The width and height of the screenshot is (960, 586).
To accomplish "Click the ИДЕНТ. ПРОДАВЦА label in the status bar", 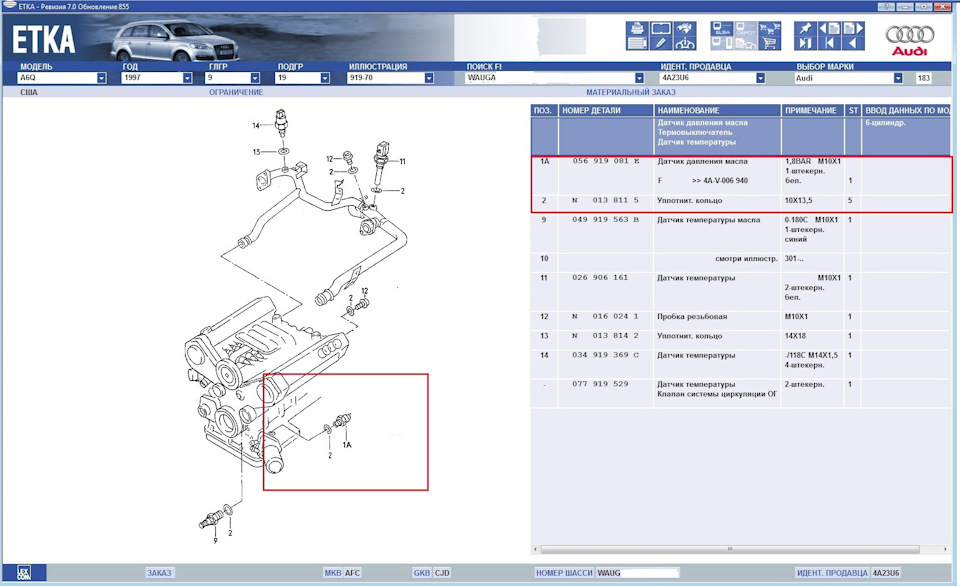I will click(832, 573).
